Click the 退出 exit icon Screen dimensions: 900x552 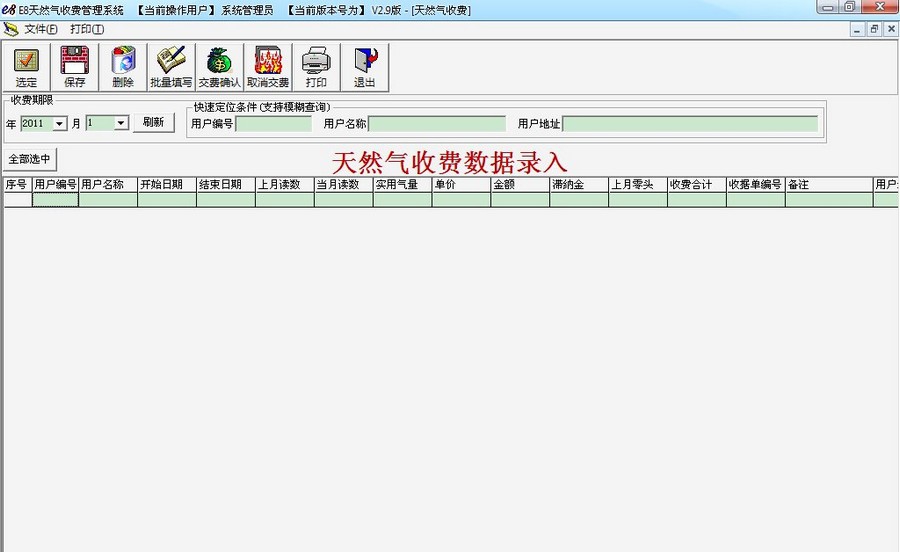pos(364,67)
